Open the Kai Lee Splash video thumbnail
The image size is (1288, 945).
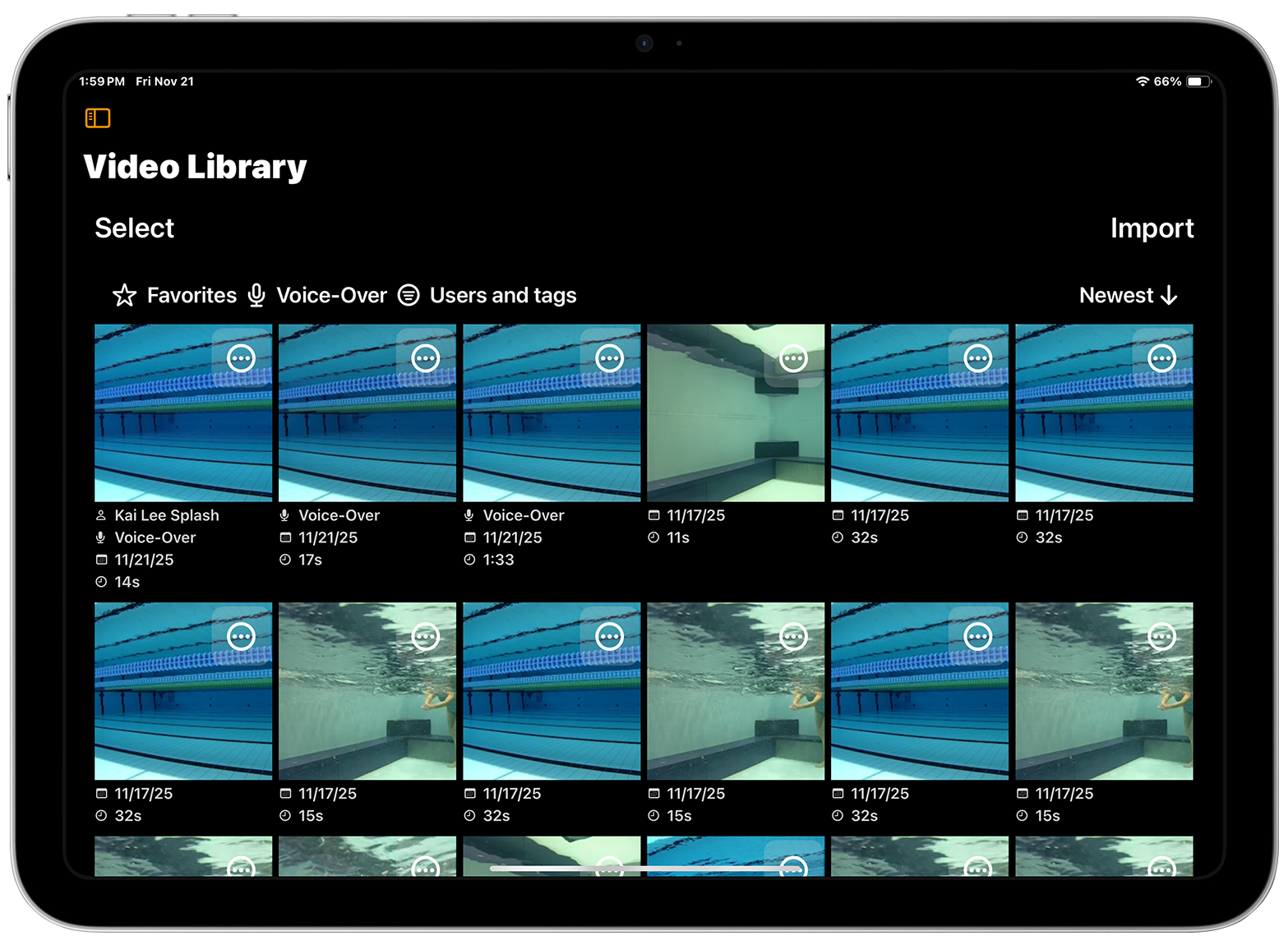[183, 413]
